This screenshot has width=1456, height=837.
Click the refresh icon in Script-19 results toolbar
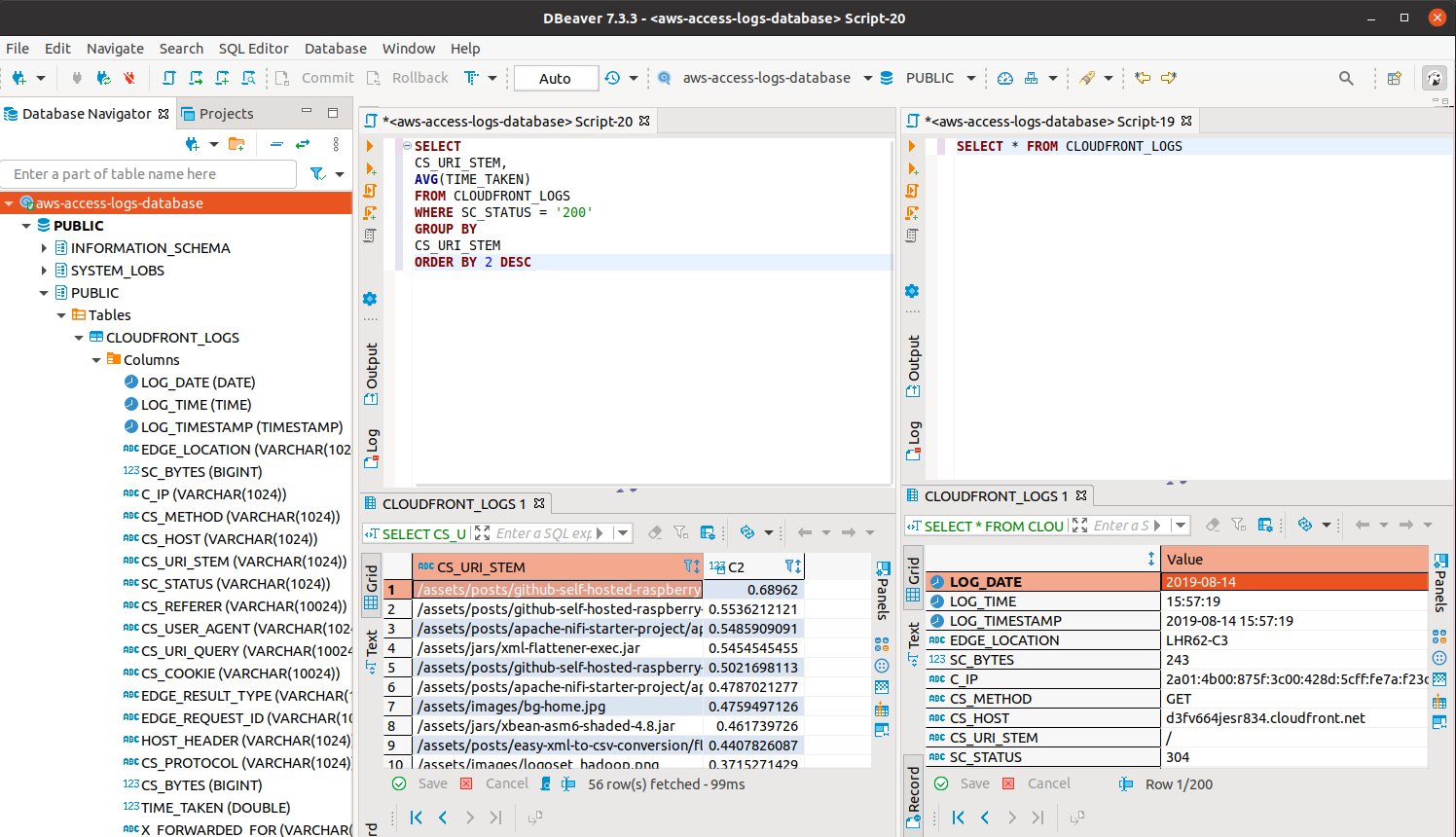coord(1305,525)
